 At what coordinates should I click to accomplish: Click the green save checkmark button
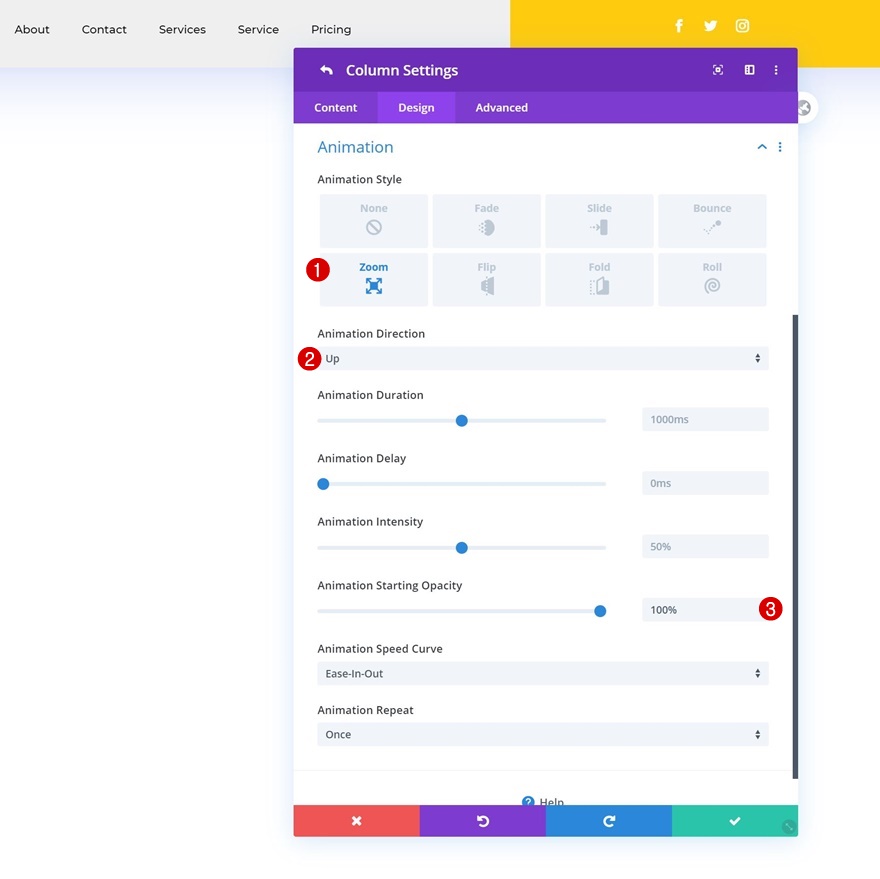(735, 821)
